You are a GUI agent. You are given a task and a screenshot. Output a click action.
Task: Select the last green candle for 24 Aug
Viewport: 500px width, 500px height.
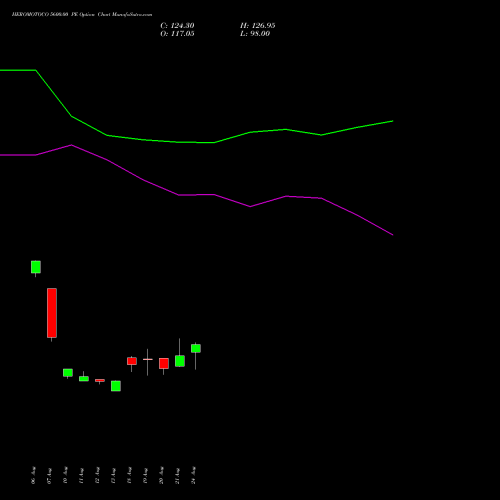pyautogui.click(x=196, y=348)
